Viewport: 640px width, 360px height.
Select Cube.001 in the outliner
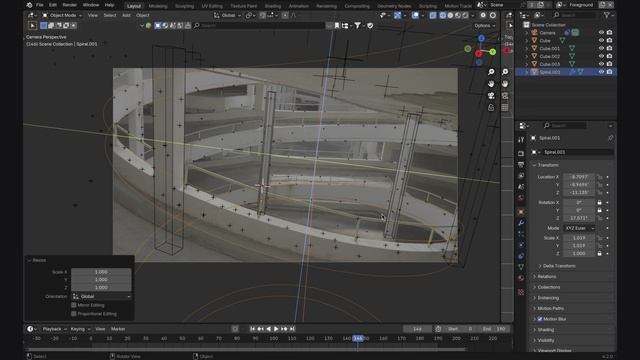(549, 48)
